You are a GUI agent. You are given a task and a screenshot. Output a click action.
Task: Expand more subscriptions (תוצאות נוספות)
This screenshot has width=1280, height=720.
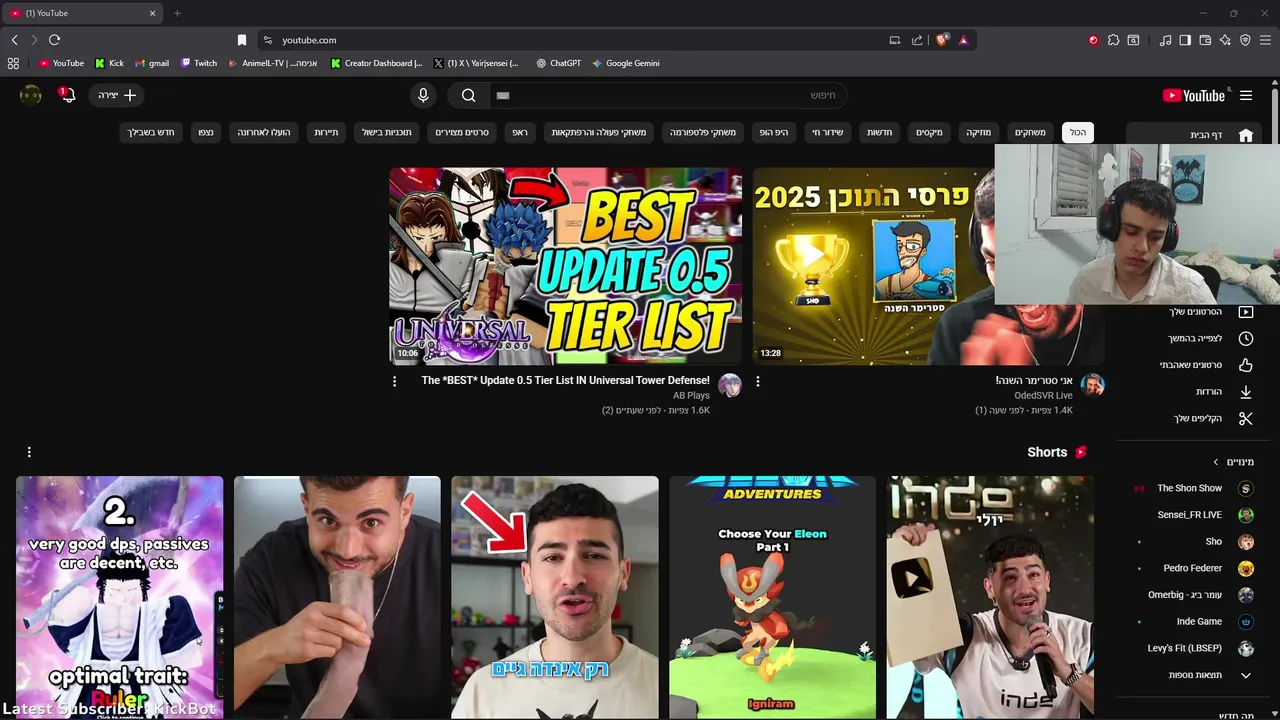click(x=1210, y=675)
